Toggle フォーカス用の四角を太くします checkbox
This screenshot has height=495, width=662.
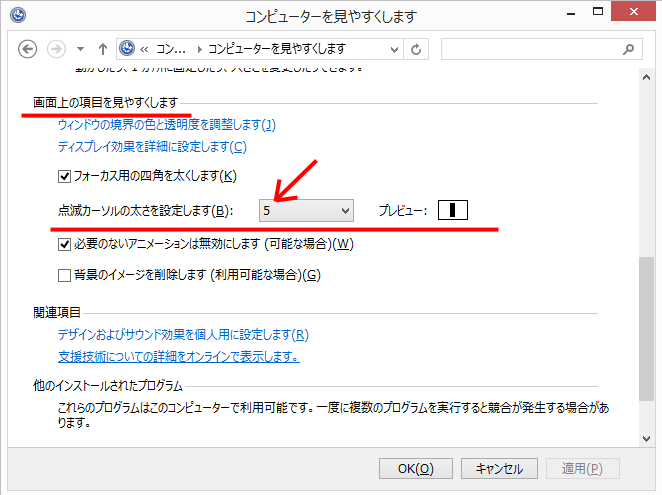tap(66, 177)
